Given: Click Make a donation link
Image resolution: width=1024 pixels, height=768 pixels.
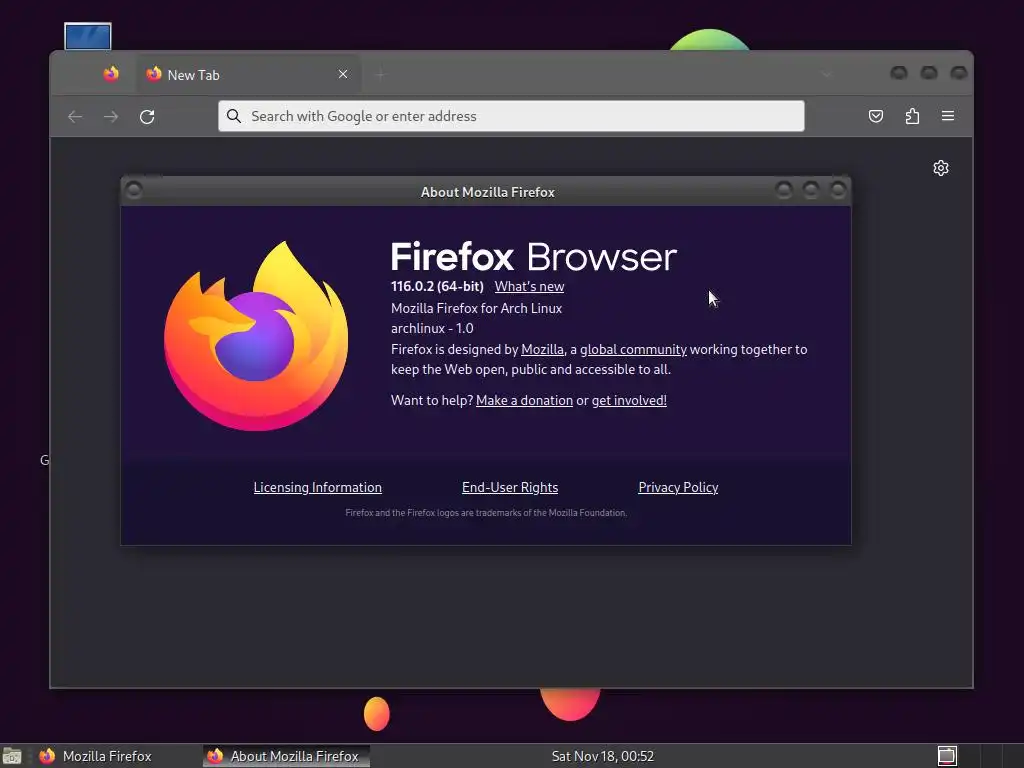Looking at the screenshot, I should point(524,400).
